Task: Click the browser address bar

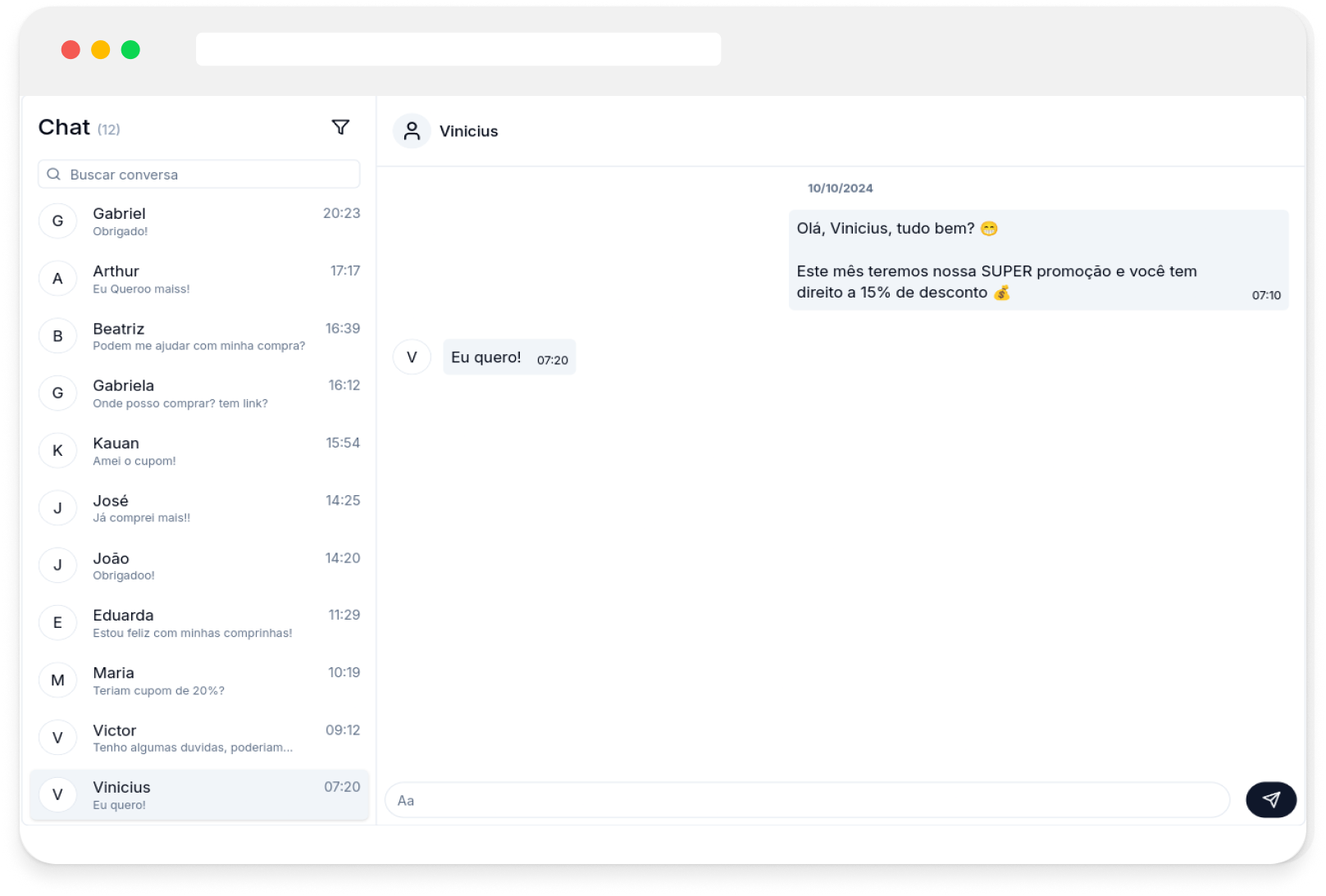Action: pyautogui.click(x=458, y=49)
